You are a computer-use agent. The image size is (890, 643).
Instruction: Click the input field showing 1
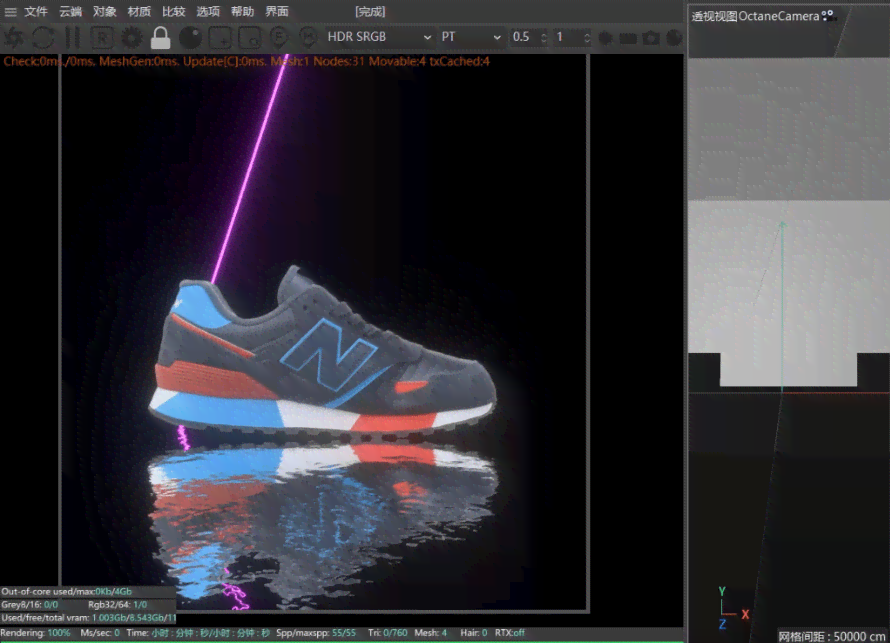point(568,37)
